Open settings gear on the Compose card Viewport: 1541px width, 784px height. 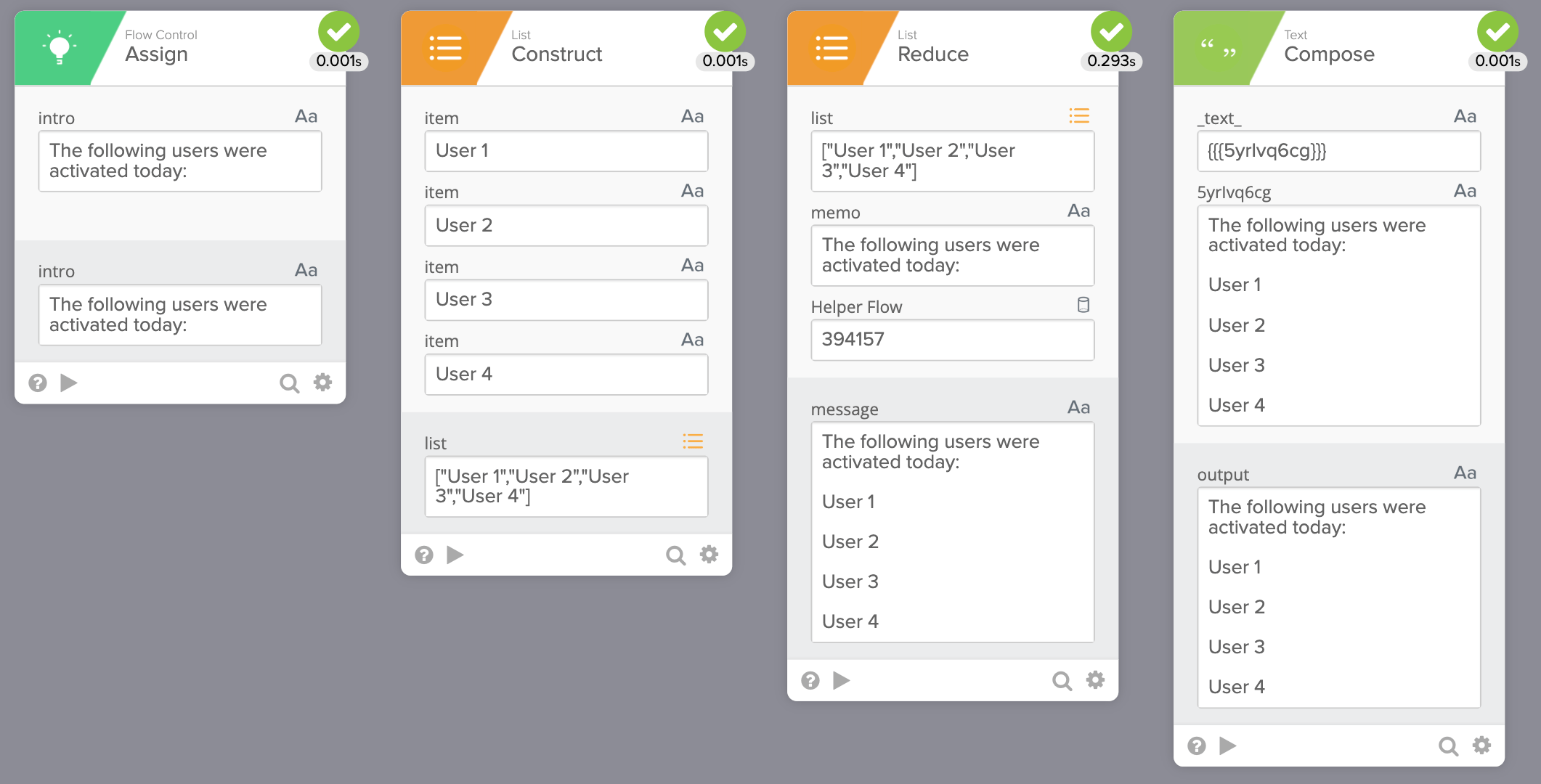(x=1481, y=746)
